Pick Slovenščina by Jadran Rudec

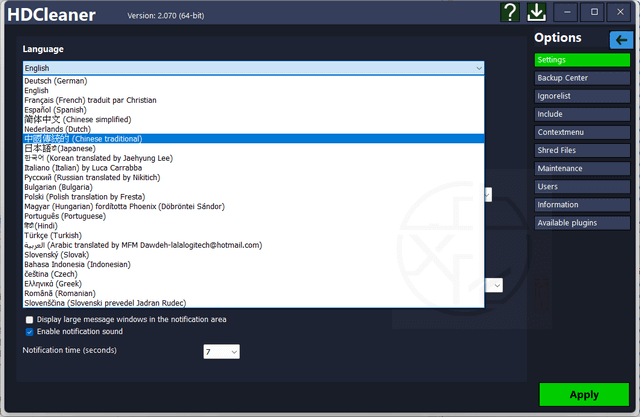(253, 303)
